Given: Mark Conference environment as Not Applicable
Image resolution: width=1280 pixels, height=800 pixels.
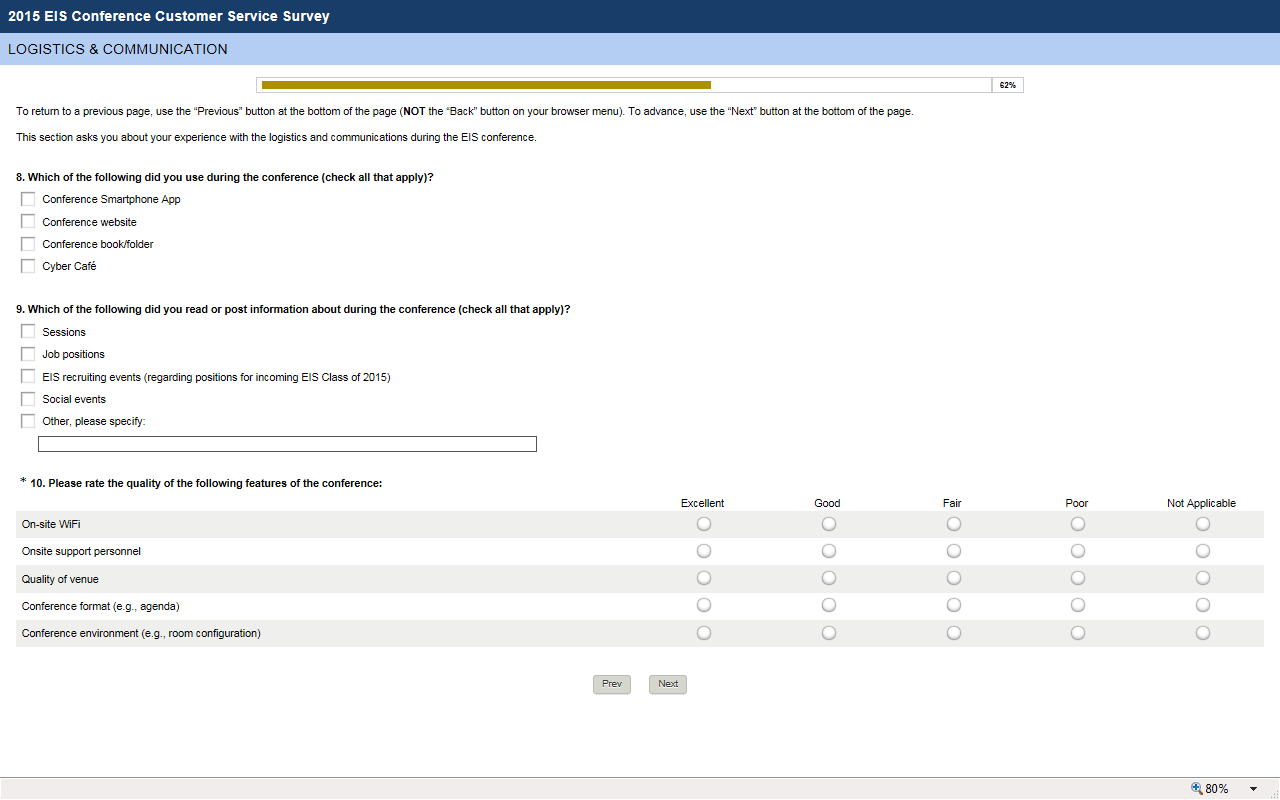Looking at the screenshot, I should point(1203,633).
